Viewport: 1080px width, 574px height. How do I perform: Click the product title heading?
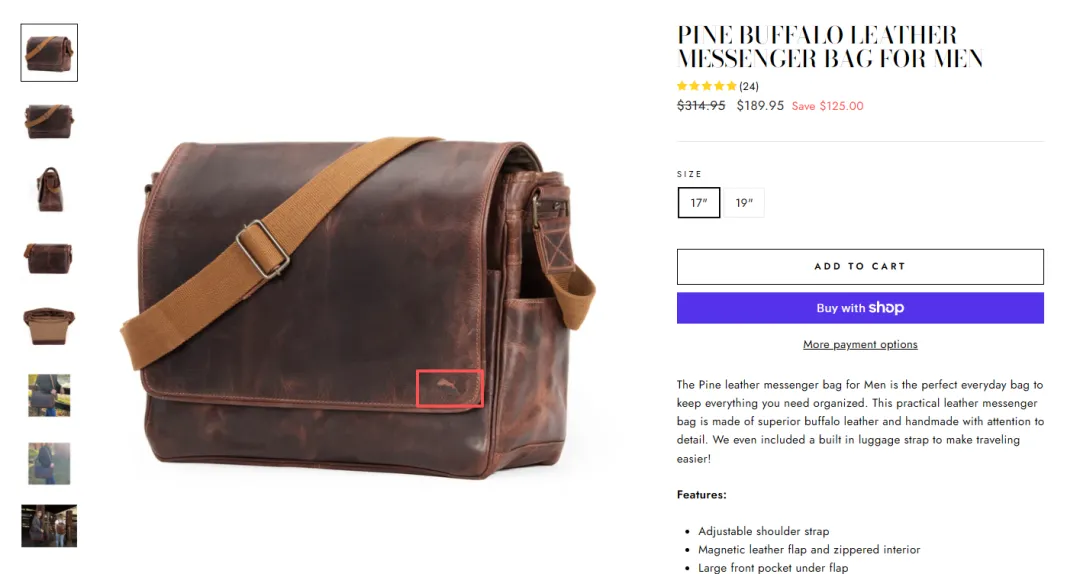[830, 47]
